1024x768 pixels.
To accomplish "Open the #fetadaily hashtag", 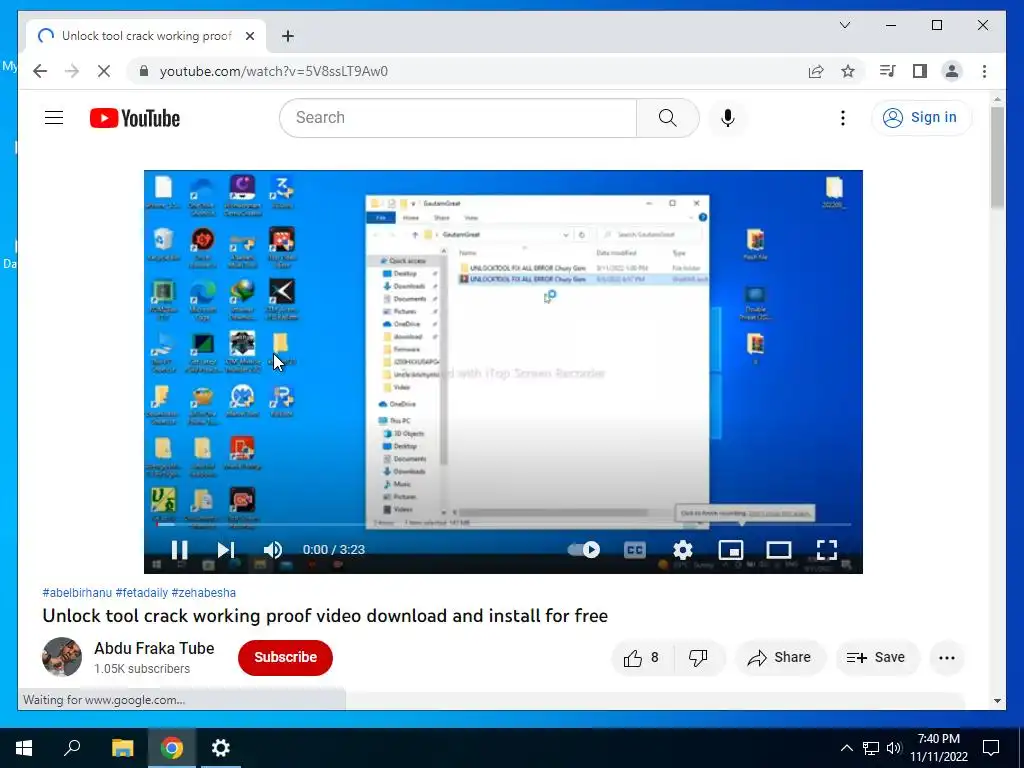I will (142, 593).
